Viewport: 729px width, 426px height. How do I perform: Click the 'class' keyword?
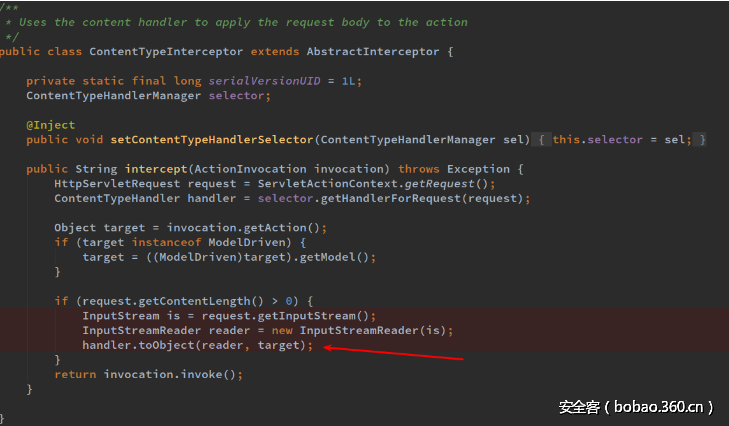[x=64, y=52]
